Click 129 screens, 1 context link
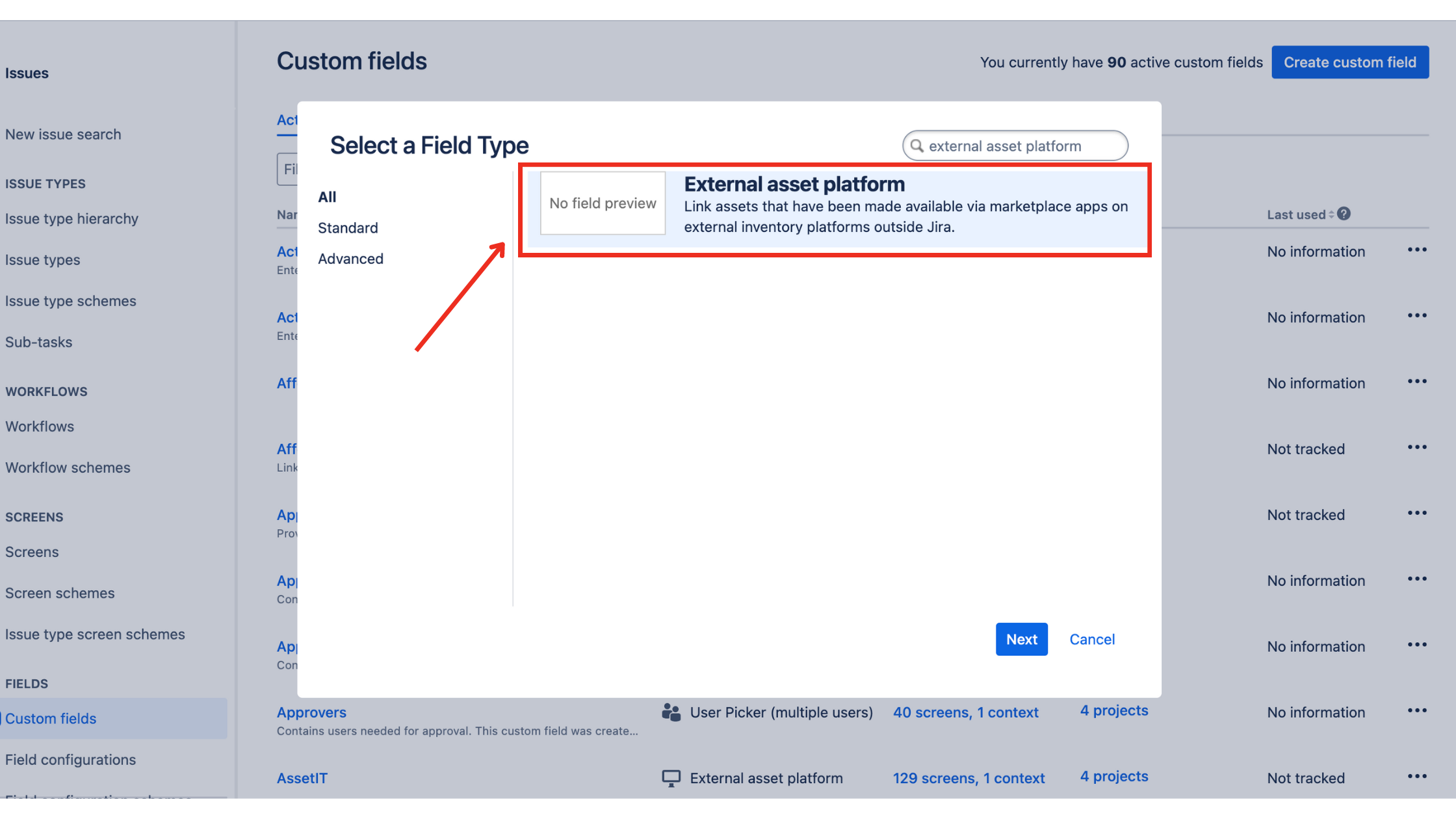1456x819 pixels. (968, 778)
